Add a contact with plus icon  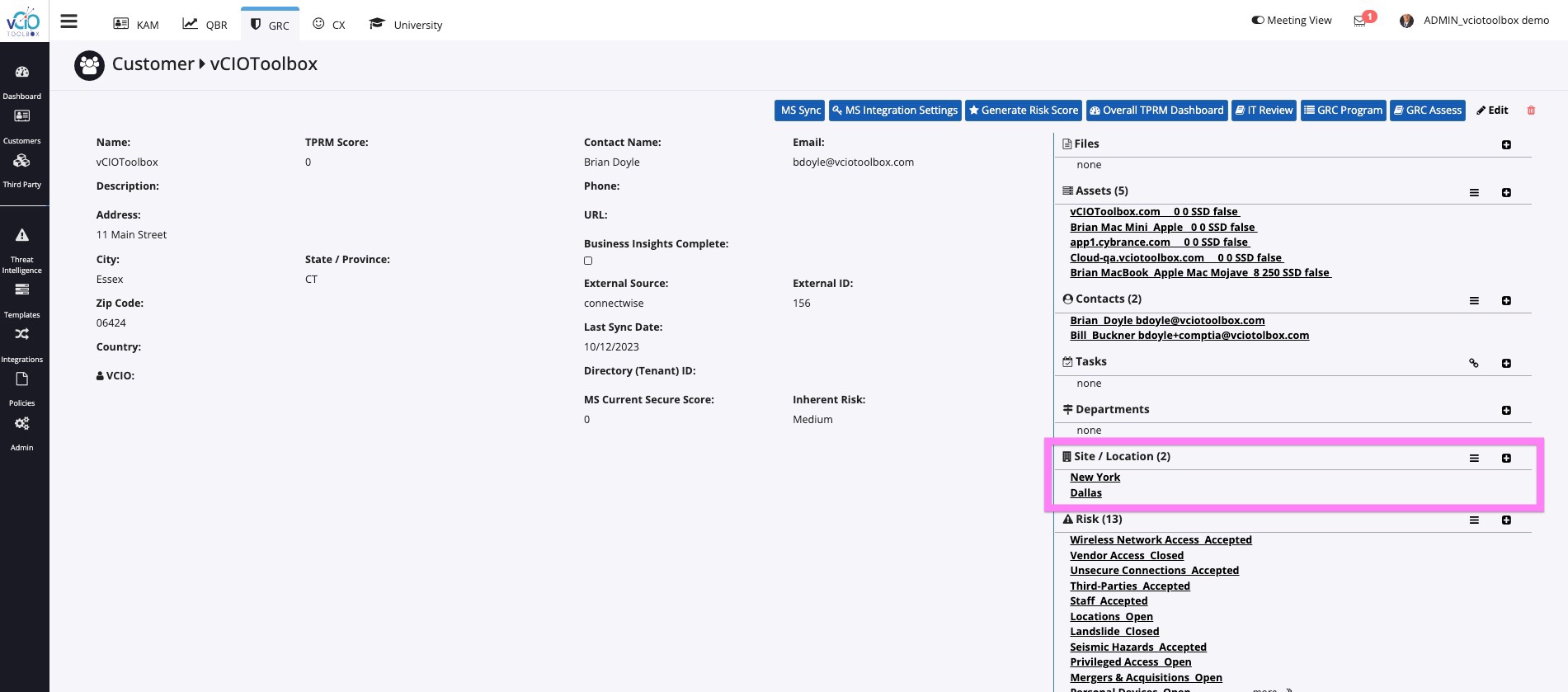pyautogui.click(x=1506, y=301)
